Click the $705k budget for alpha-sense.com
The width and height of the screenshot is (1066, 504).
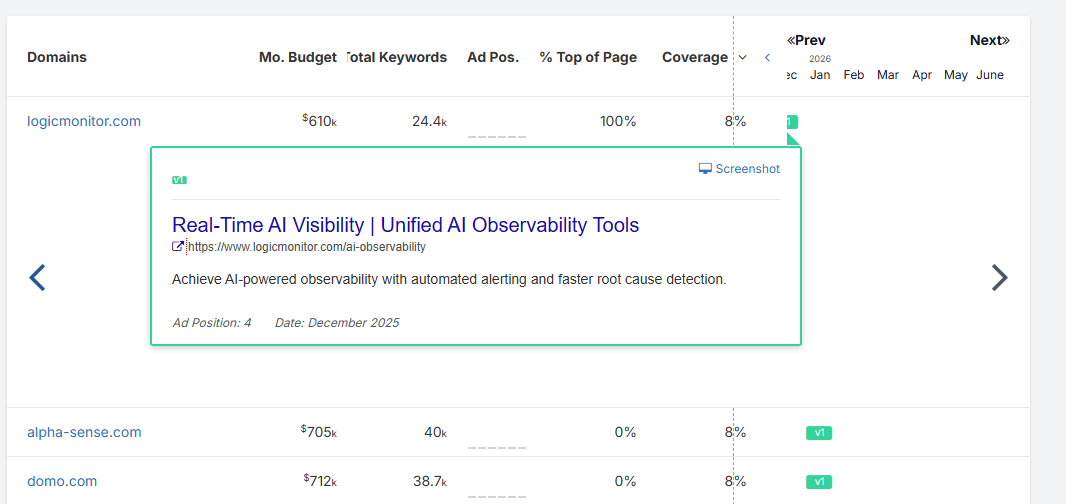319,432
